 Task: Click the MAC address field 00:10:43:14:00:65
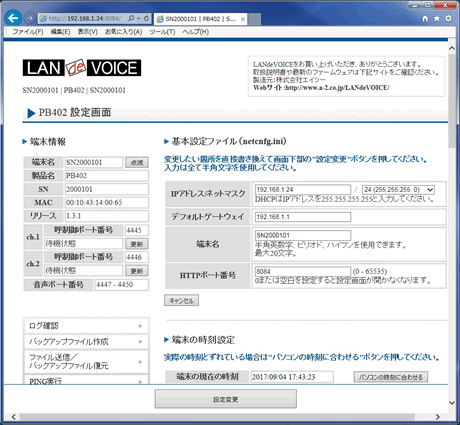[107, 202]
